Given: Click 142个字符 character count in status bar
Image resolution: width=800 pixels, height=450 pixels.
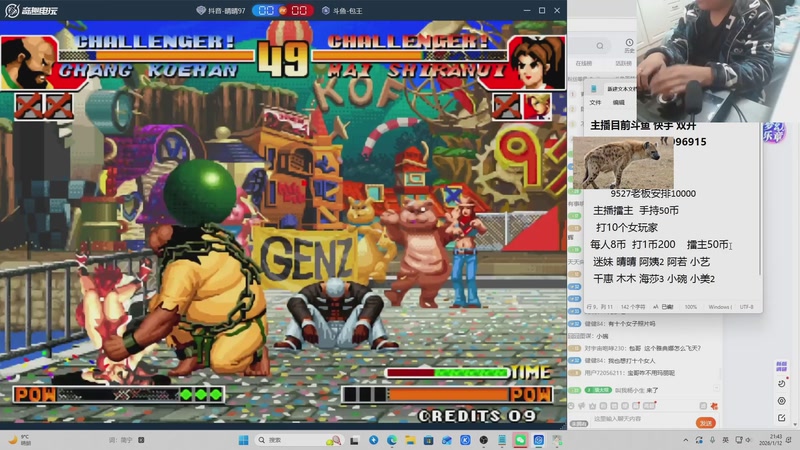Looking at the screenshot, I should coord(633,307).
